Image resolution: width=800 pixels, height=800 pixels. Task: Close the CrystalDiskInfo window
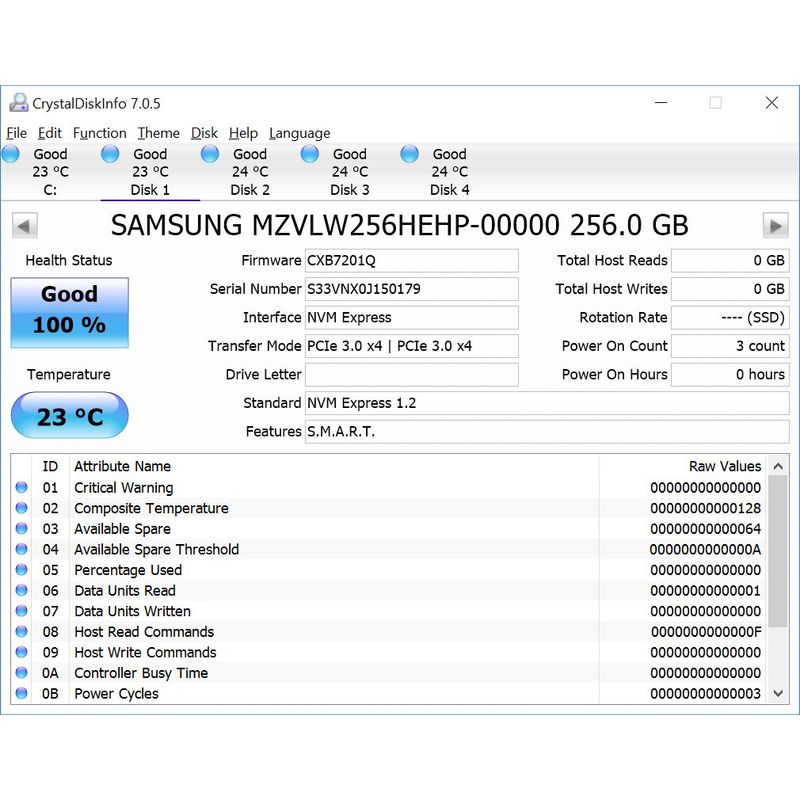772,103
